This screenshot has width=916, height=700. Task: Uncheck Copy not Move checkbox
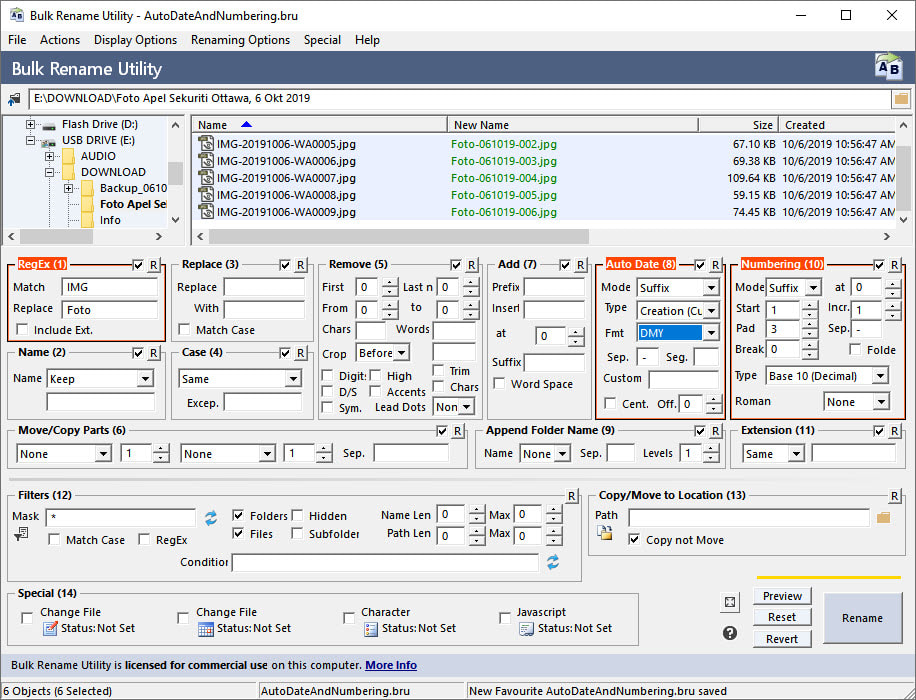tap(634, 539)
